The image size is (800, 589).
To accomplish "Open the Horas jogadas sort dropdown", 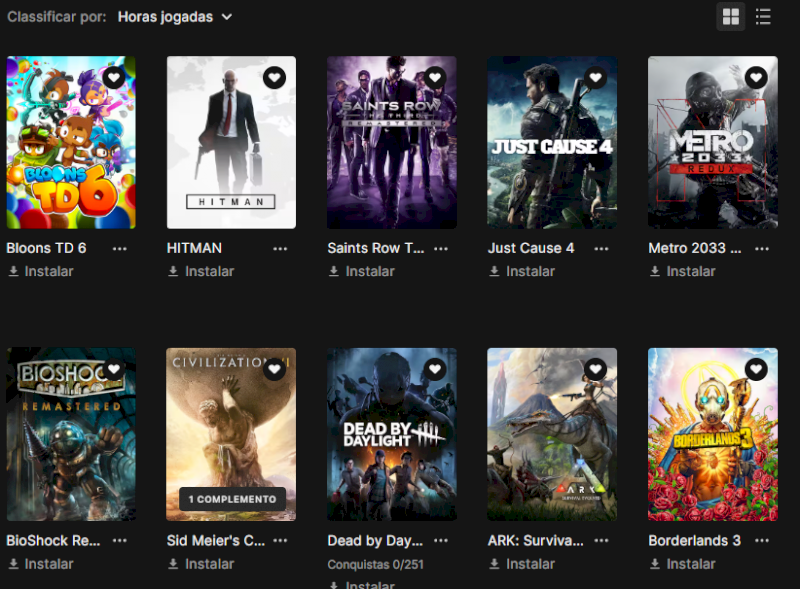I will point(175,17).
